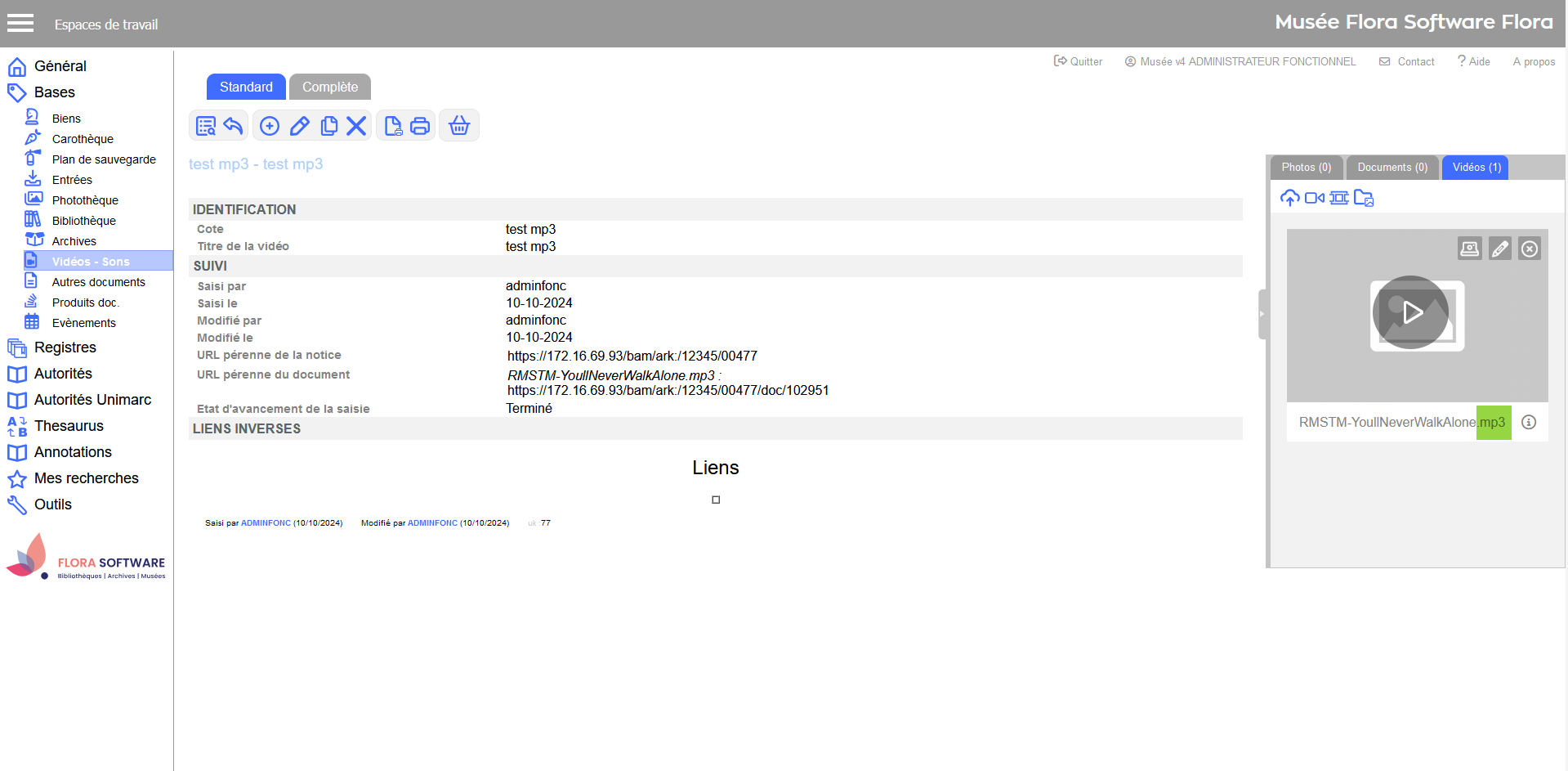This screenshot has width=1568, height=771.
Task: Click the cloud upload icon in media panel
Action: [1290, 198]
